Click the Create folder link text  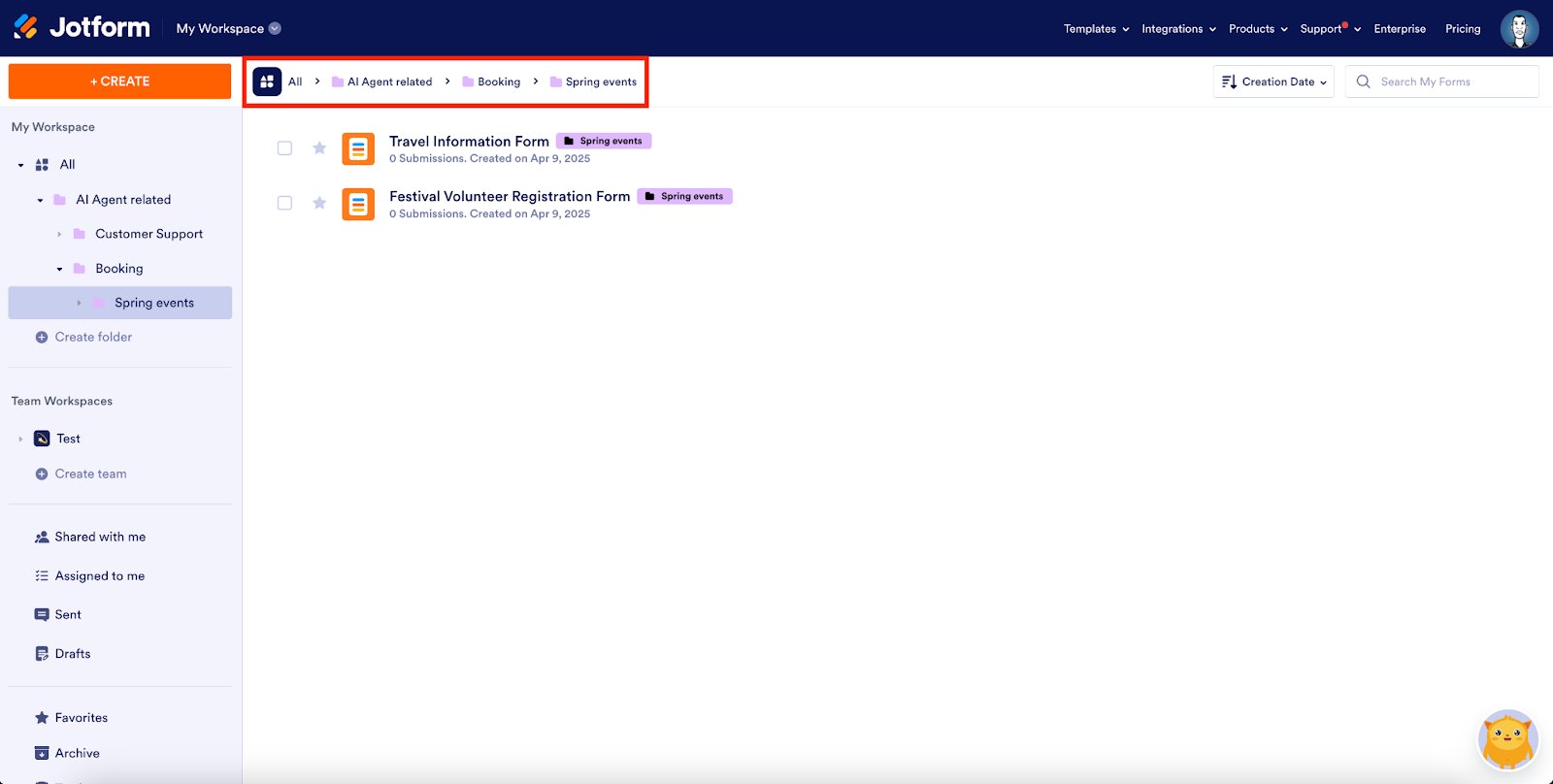pyautogui.click(x=93, y=338)
